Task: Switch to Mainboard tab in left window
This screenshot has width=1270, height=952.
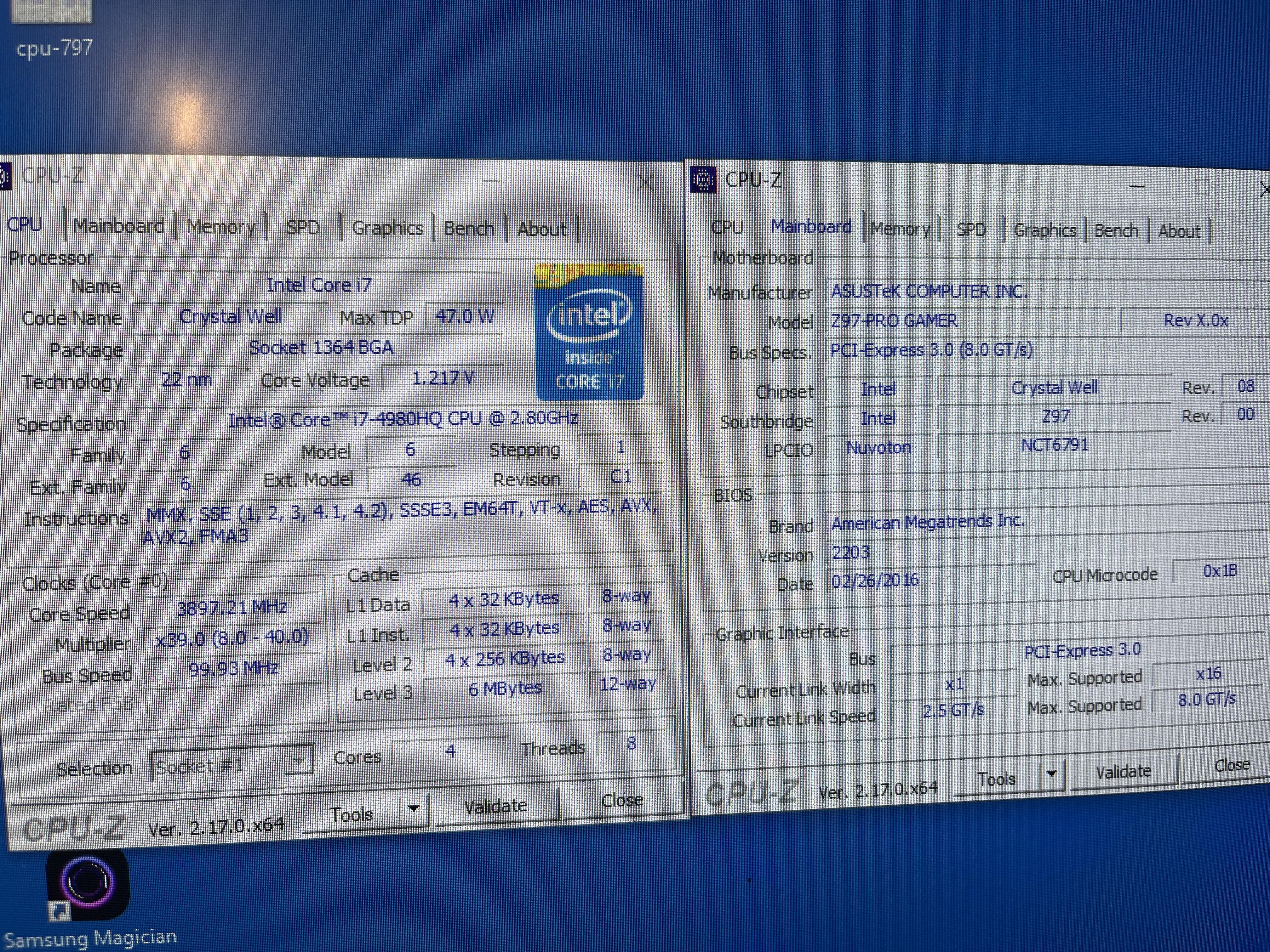Action: 118,226
